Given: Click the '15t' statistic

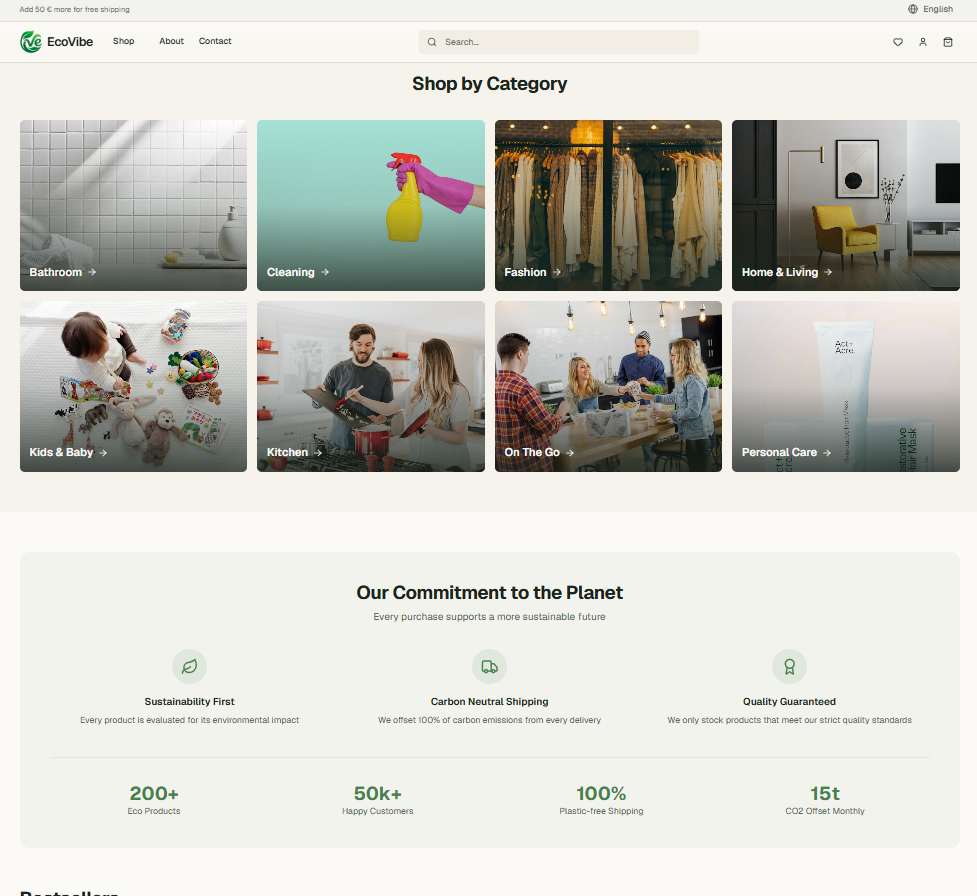Looking at the screenshot, I should 825,793.
